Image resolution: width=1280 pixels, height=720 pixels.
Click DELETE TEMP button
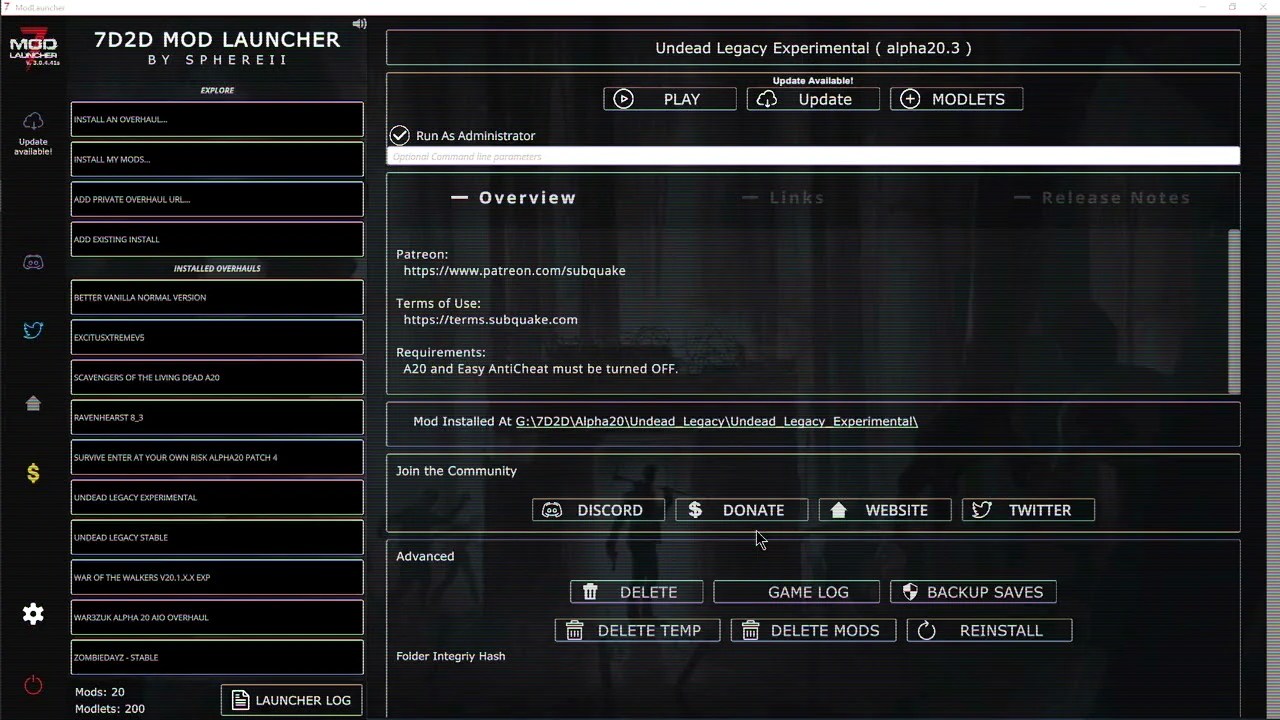tap(637, 630)
